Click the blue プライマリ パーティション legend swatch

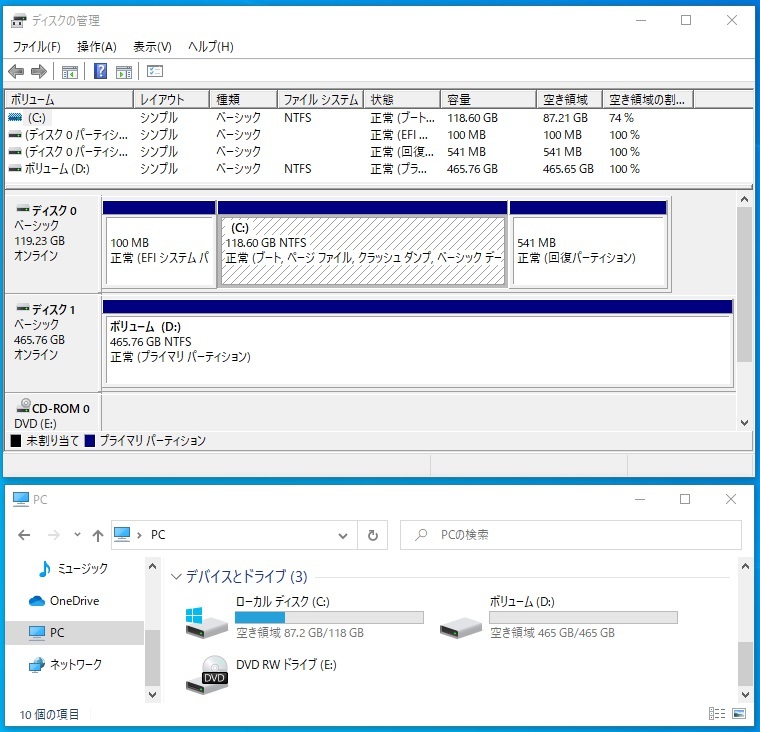(x=90, y=441)
